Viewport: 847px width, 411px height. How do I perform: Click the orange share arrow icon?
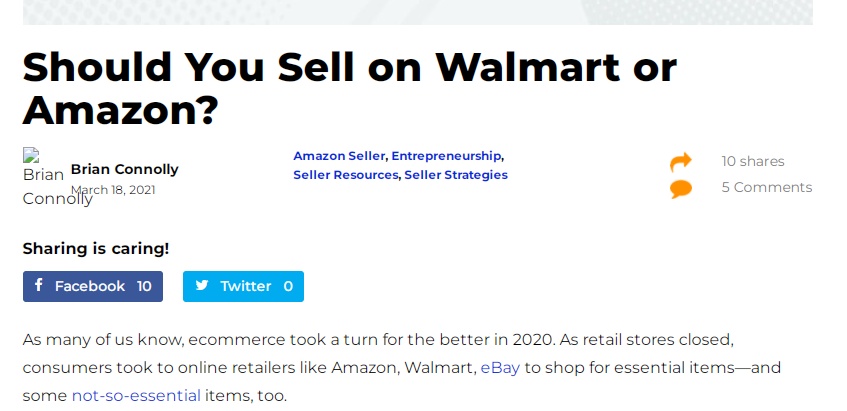tap(681, 162)
